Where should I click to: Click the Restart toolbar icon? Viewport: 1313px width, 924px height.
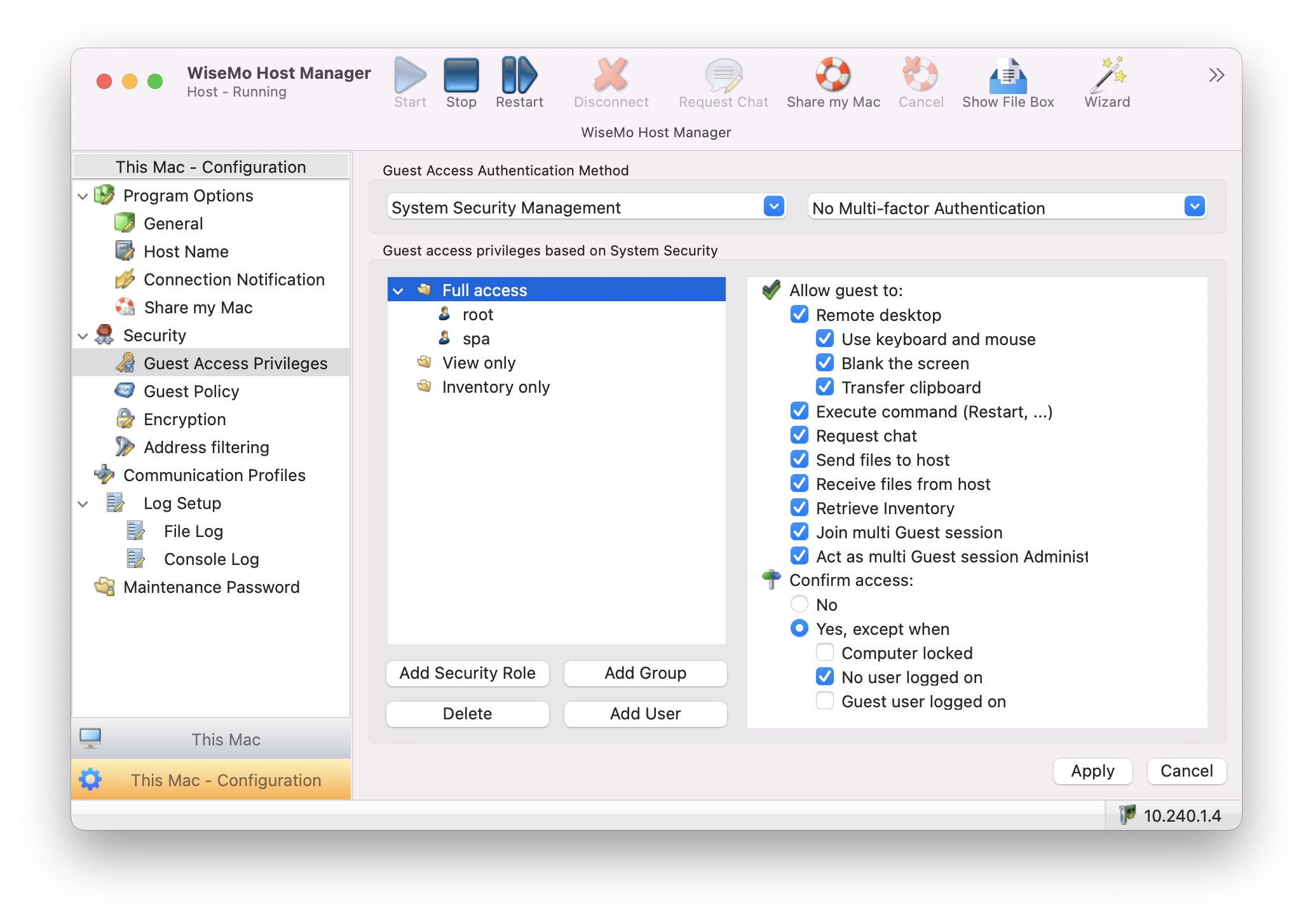click(519, 76)
